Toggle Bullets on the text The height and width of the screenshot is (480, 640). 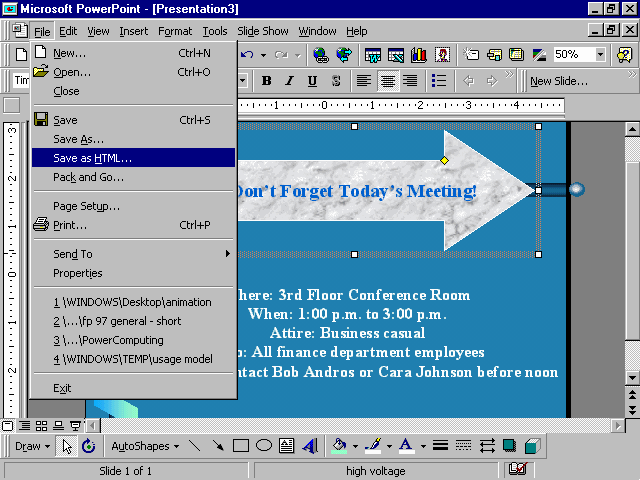439,81
